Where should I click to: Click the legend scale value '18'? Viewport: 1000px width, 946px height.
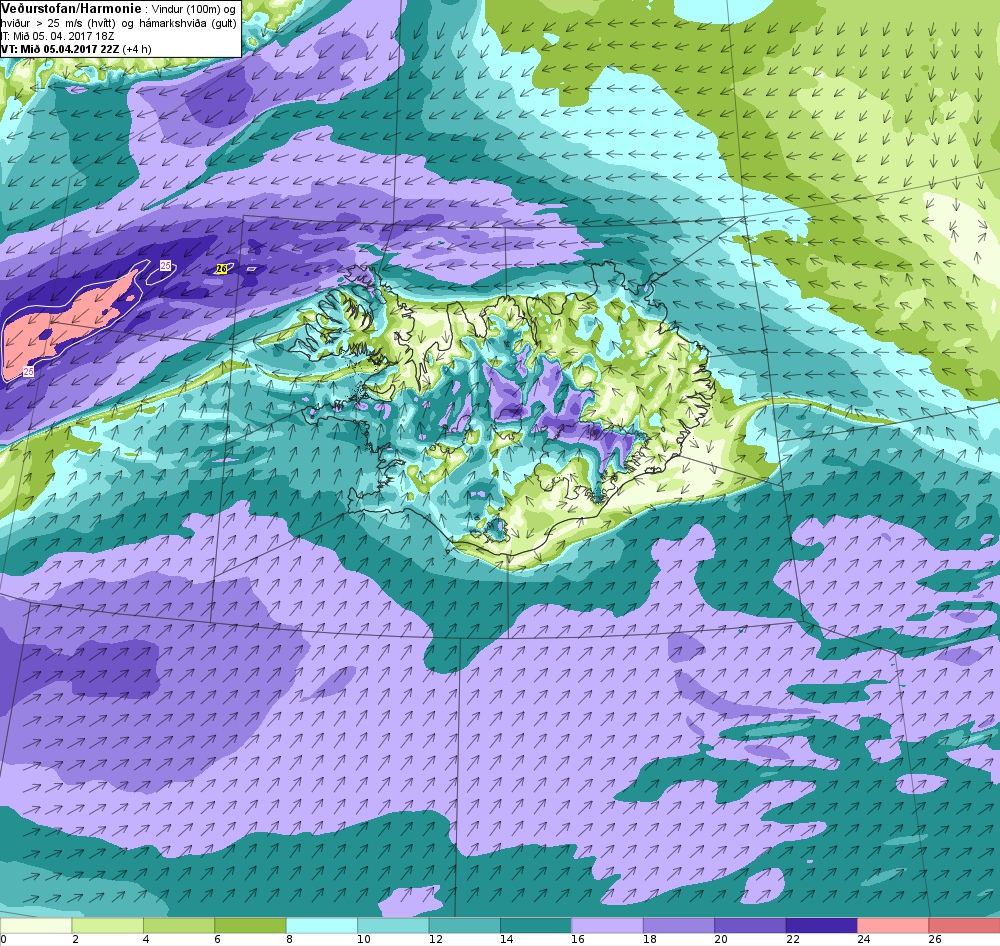coord(649,939)
